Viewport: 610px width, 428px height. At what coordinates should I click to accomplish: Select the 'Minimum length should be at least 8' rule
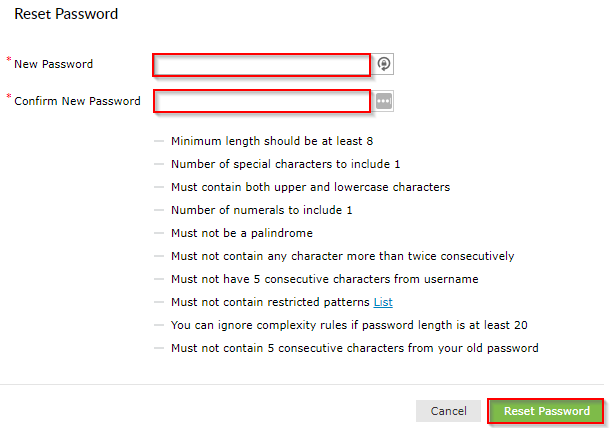click(x=272, y=141)
